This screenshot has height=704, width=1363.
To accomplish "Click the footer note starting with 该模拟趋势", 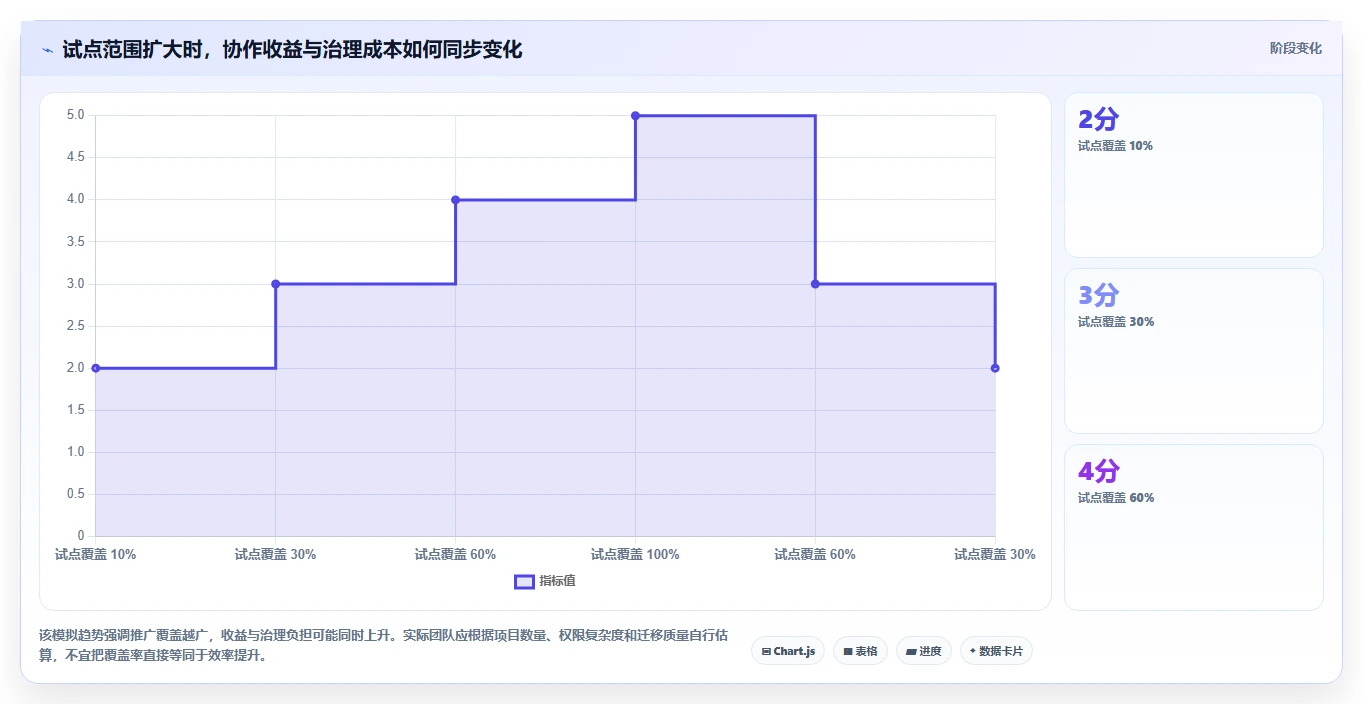I will [384, 646].
